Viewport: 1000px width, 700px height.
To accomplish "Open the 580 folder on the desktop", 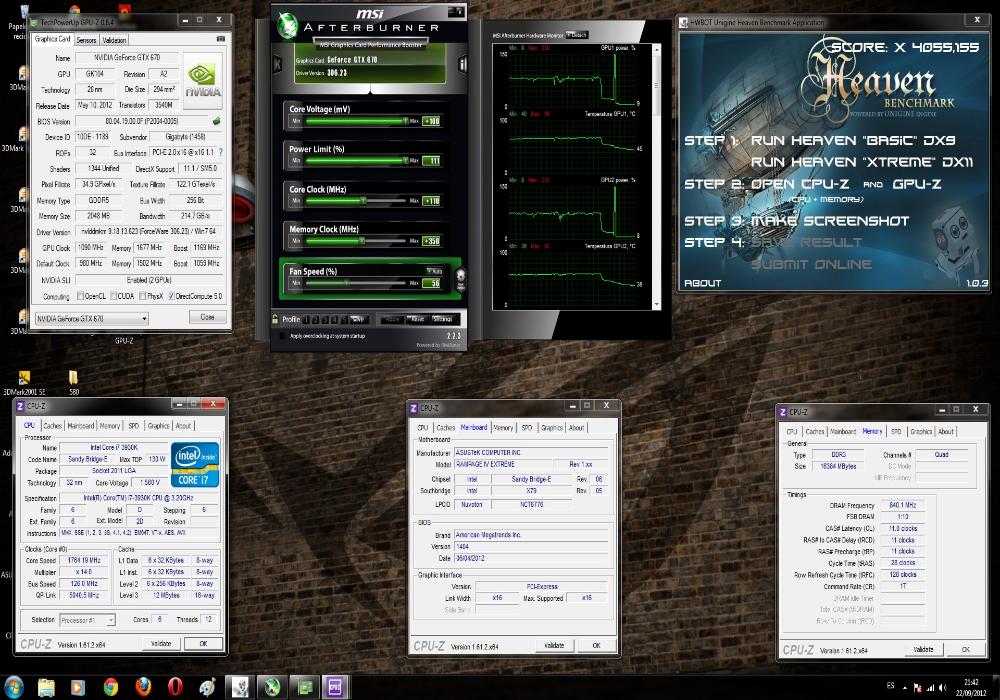I will [x=73, y=383].
